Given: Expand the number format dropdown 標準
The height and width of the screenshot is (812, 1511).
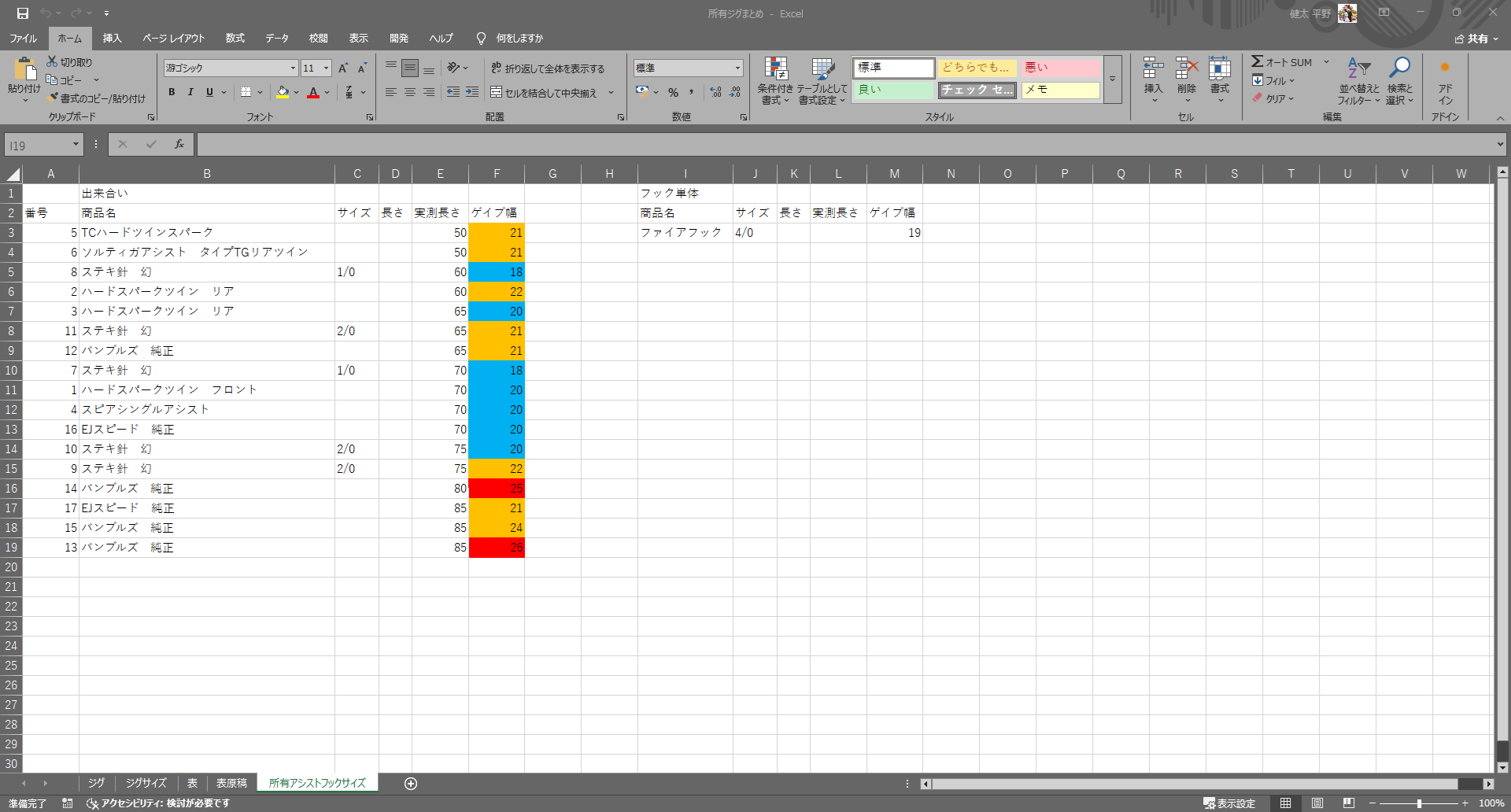Looking at the screenshot, I should (x=737, y=68).
